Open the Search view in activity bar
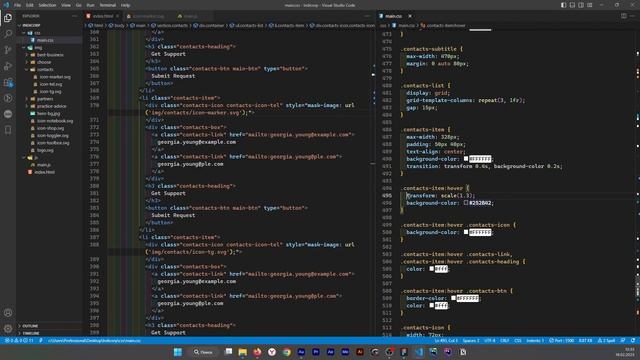Image resolution: width=640 pixels, height=360 pixels. 8,34
